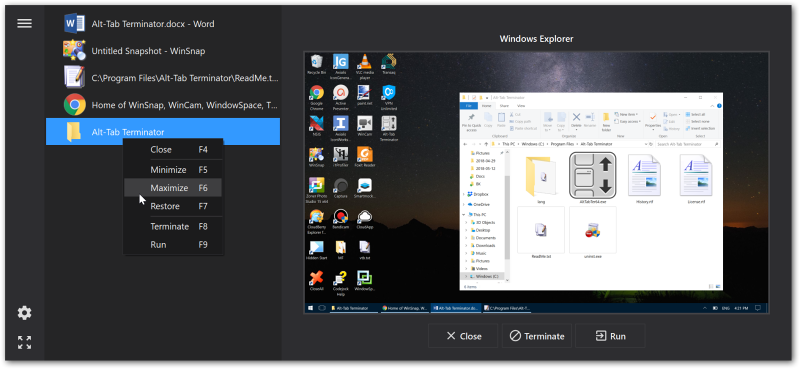The image size is (800, 369).
Task: Select the Chrome icon in task list
Action: point(74,105)
